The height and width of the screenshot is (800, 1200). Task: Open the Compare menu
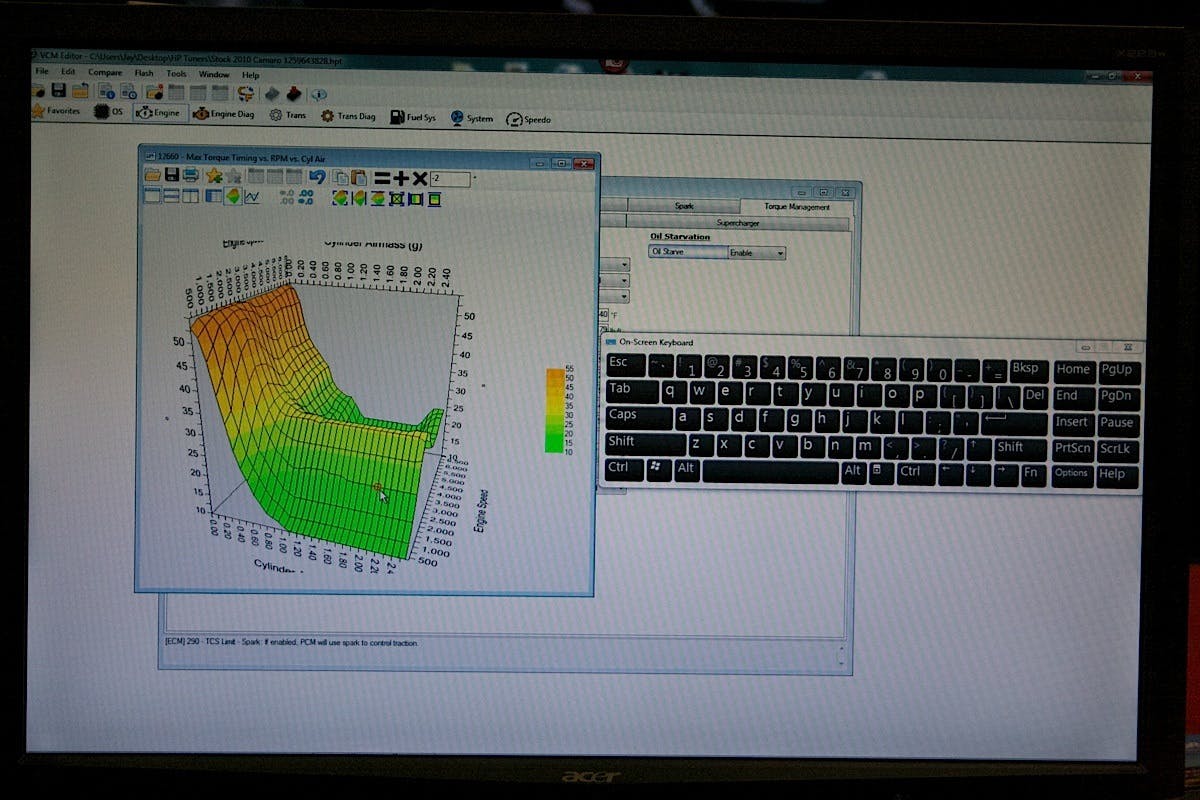click(x=105, y=73)
